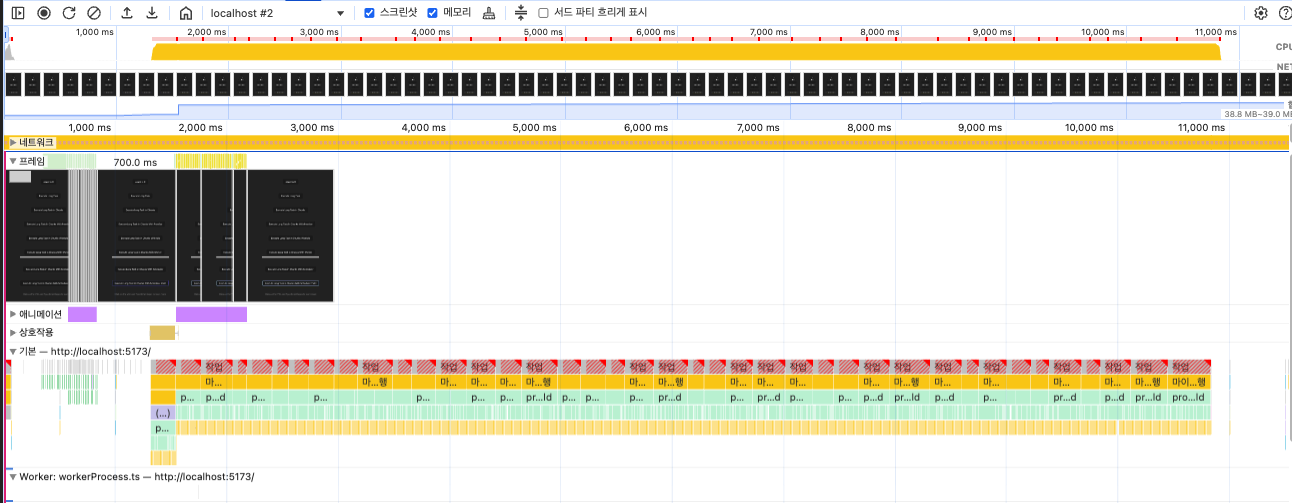The width and height of the screenshot is (1292, 503).
Task: Select the long purple animation bar
Action: pos(211,314)
